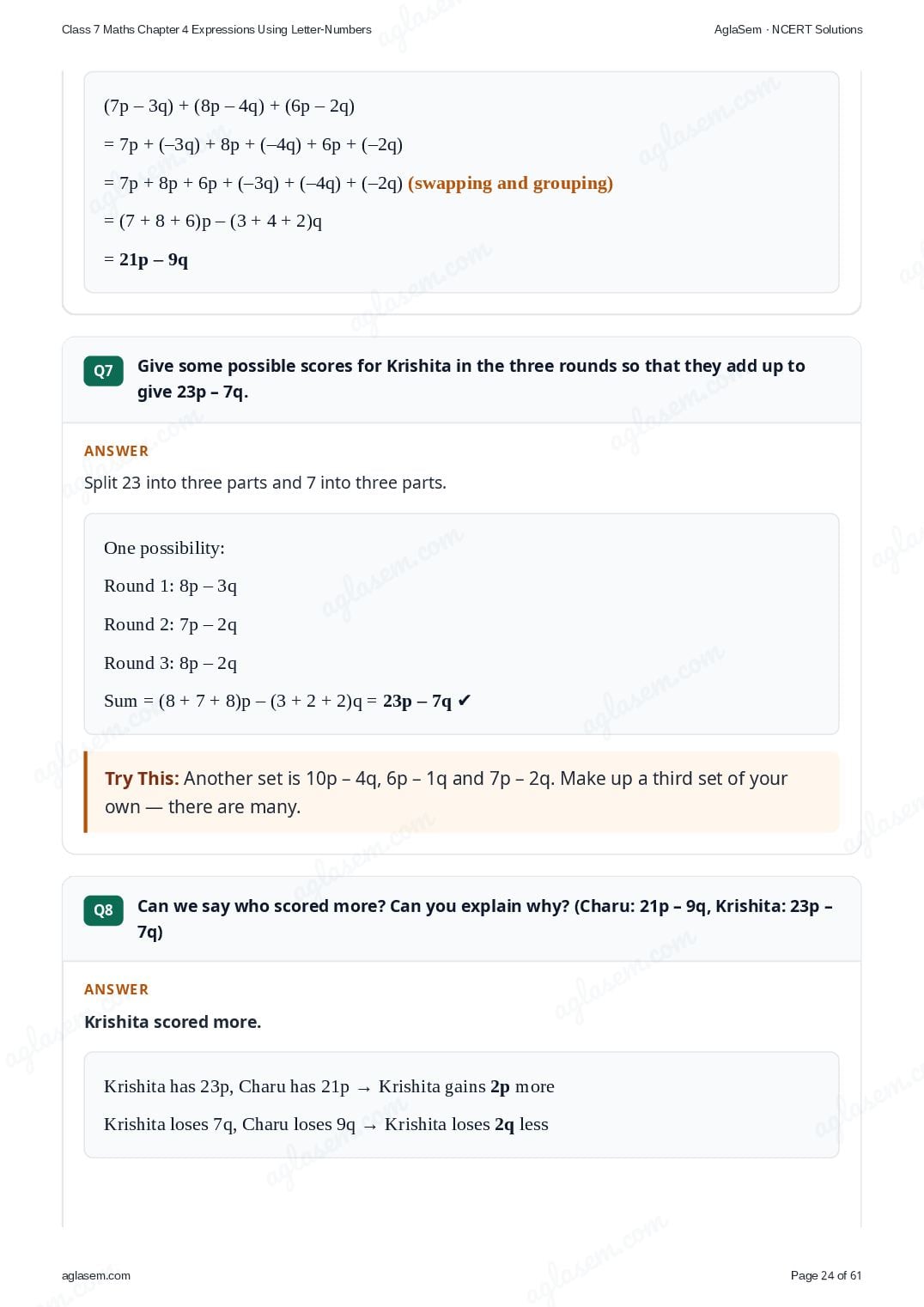924x1307 pixels.
Task: Click the Round 3: 8p – 2q line
Action: [x=170, y=663]
